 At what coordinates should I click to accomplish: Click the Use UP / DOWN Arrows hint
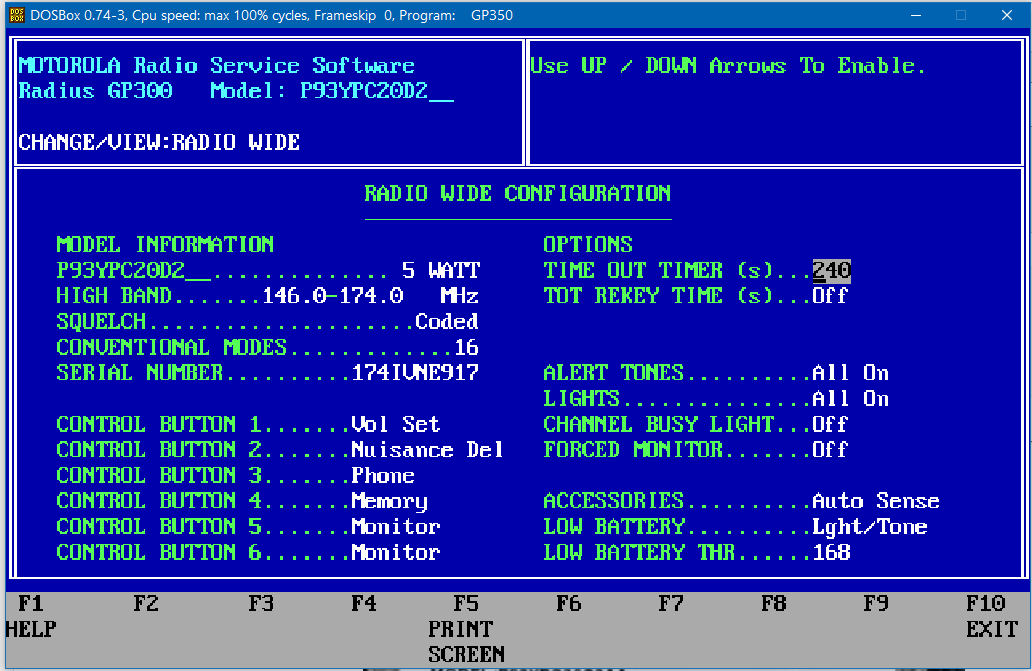click(x=728, y=65)
